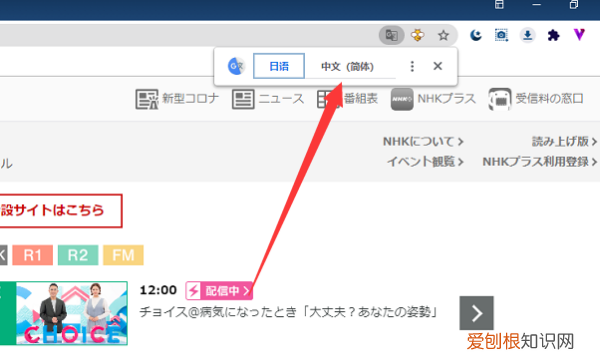The height and width of the screenshot is (360, 600).
Task: Select the 中文（简体） translation tab
Action: pos(347,67)
